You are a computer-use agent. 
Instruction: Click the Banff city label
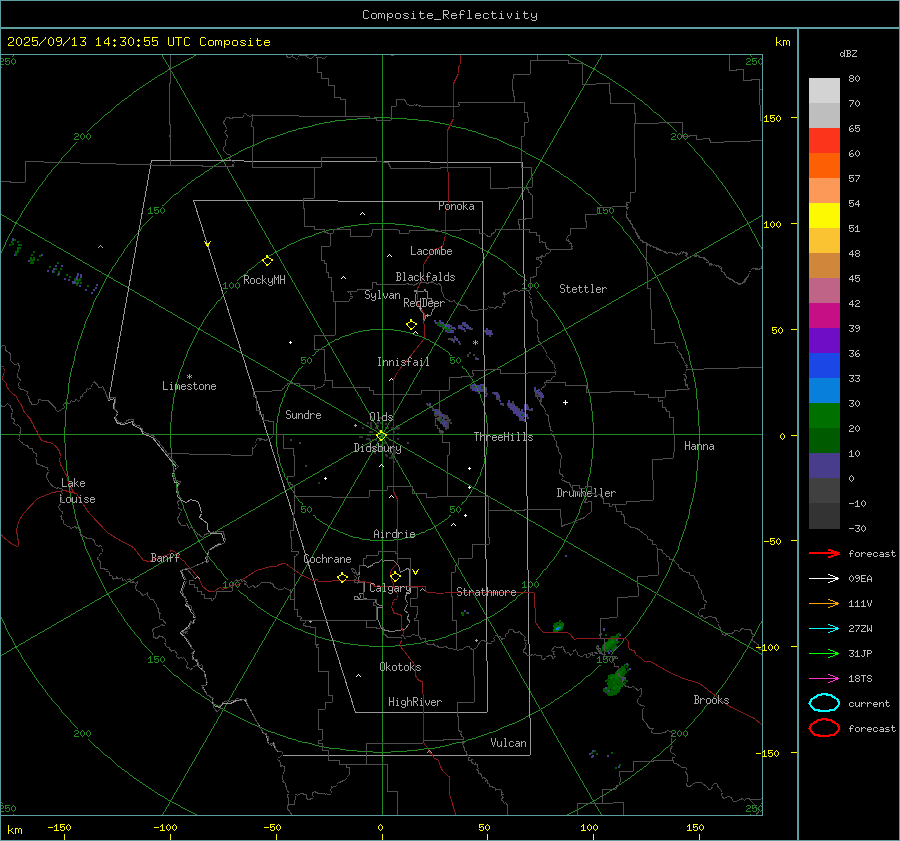coord(165,557)
